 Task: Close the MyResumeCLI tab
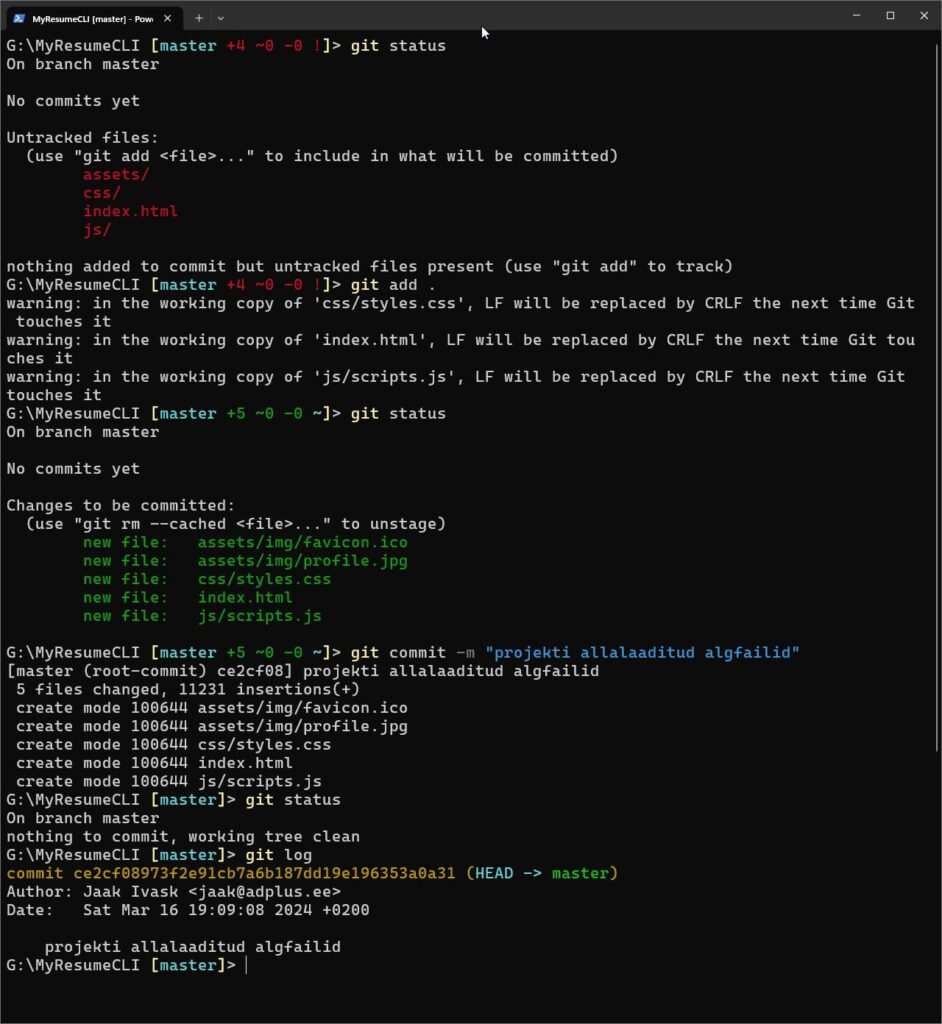pos(166,18)
